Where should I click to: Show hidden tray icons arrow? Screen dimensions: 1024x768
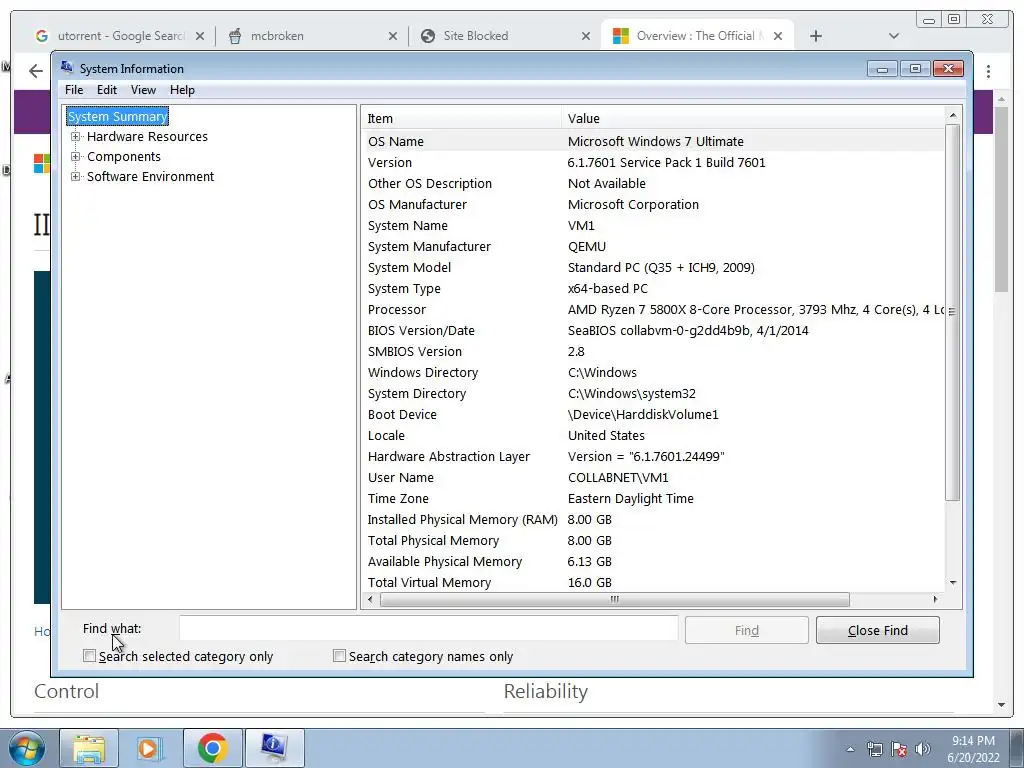[850, 750]
